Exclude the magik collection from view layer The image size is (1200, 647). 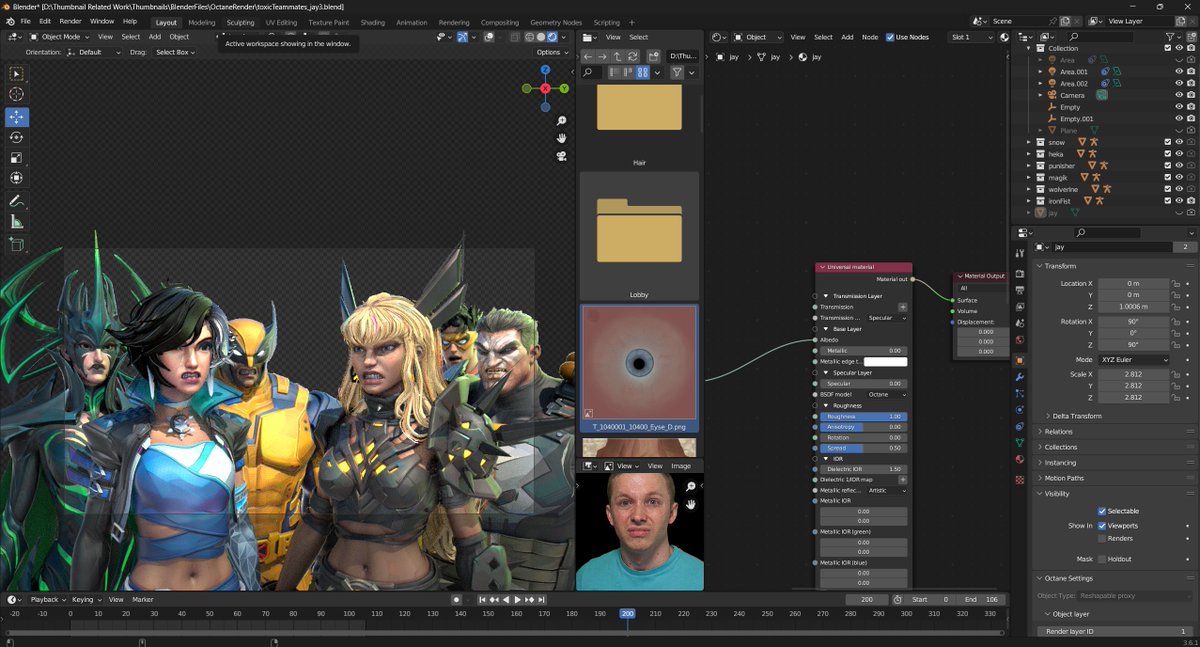[1168, 177]
